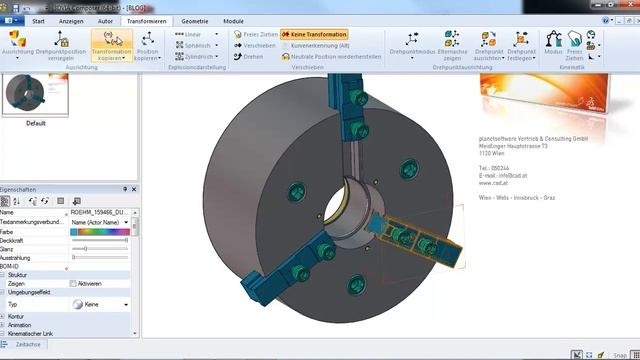Click save icon in title bar

16,8
